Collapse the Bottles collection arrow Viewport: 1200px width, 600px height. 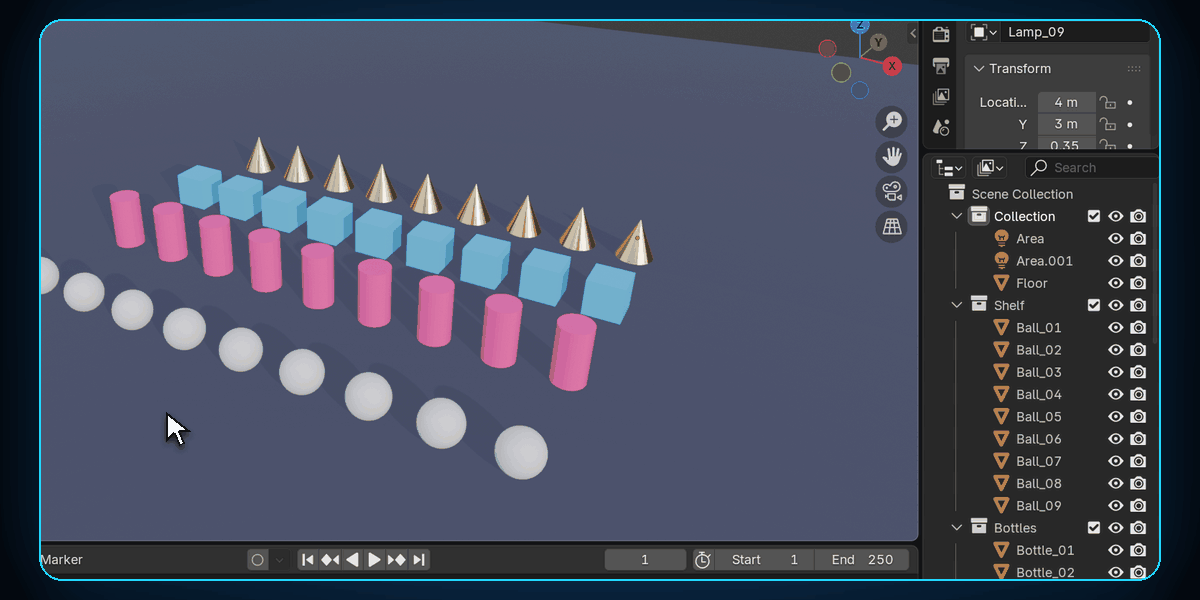[957, 528]
